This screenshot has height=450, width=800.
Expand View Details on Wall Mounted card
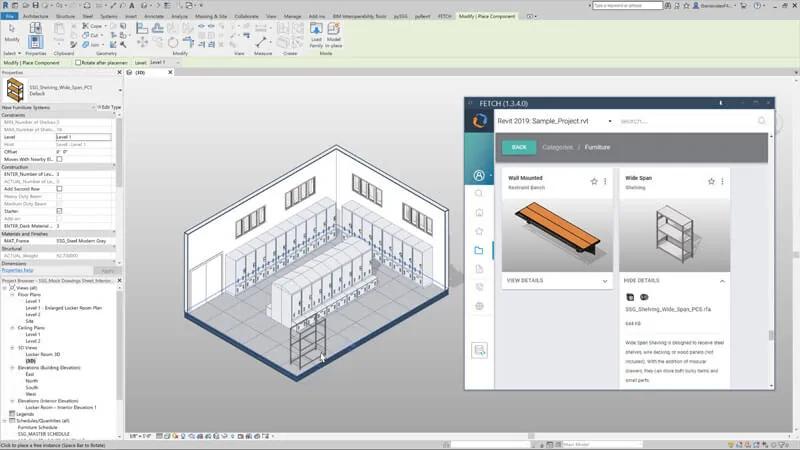tap(557, 281)
